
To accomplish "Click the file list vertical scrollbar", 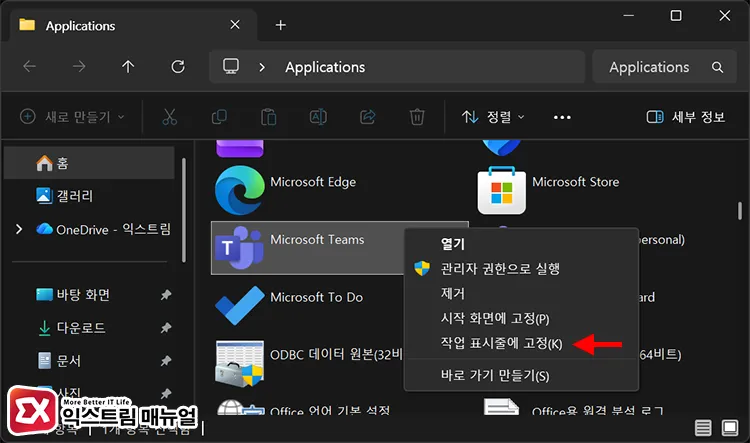I will 739,211.
